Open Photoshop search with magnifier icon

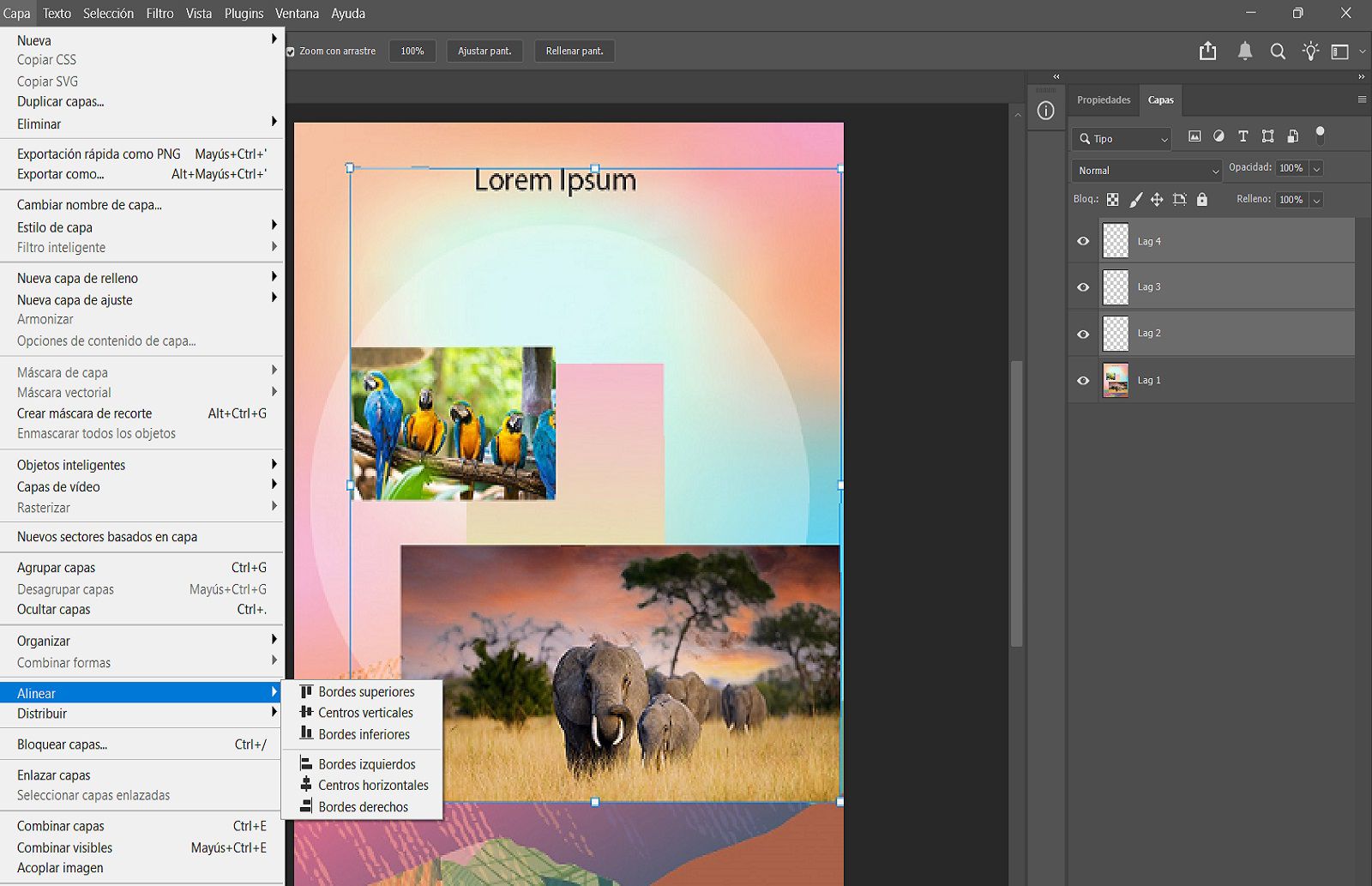pyautogui.click(x=1278, y=51)
